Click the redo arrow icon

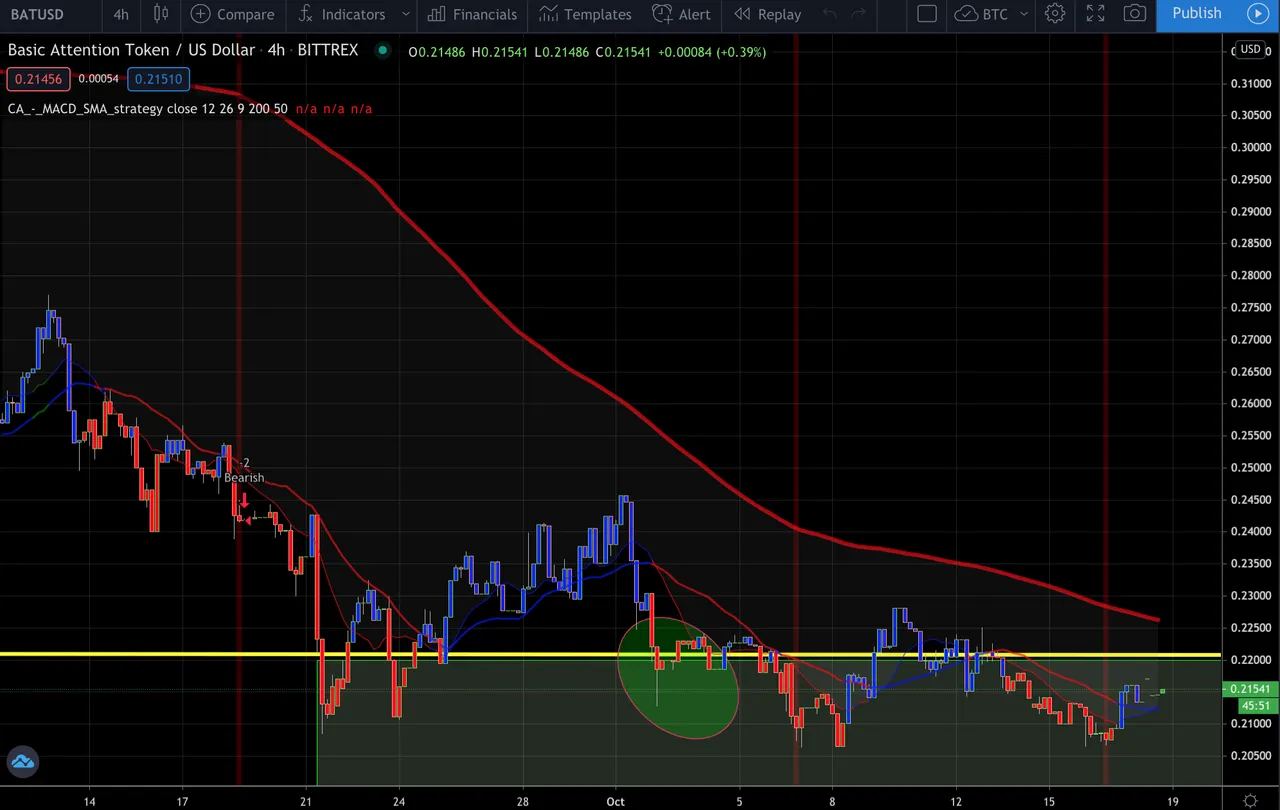858,14
